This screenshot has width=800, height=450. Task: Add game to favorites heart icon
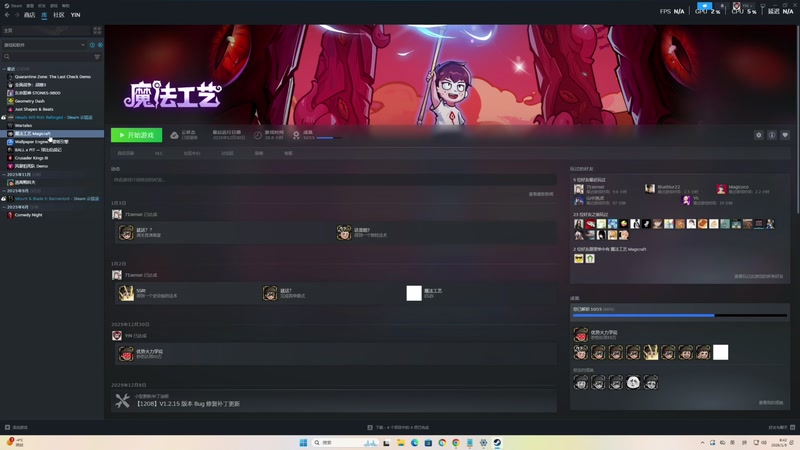785,135
